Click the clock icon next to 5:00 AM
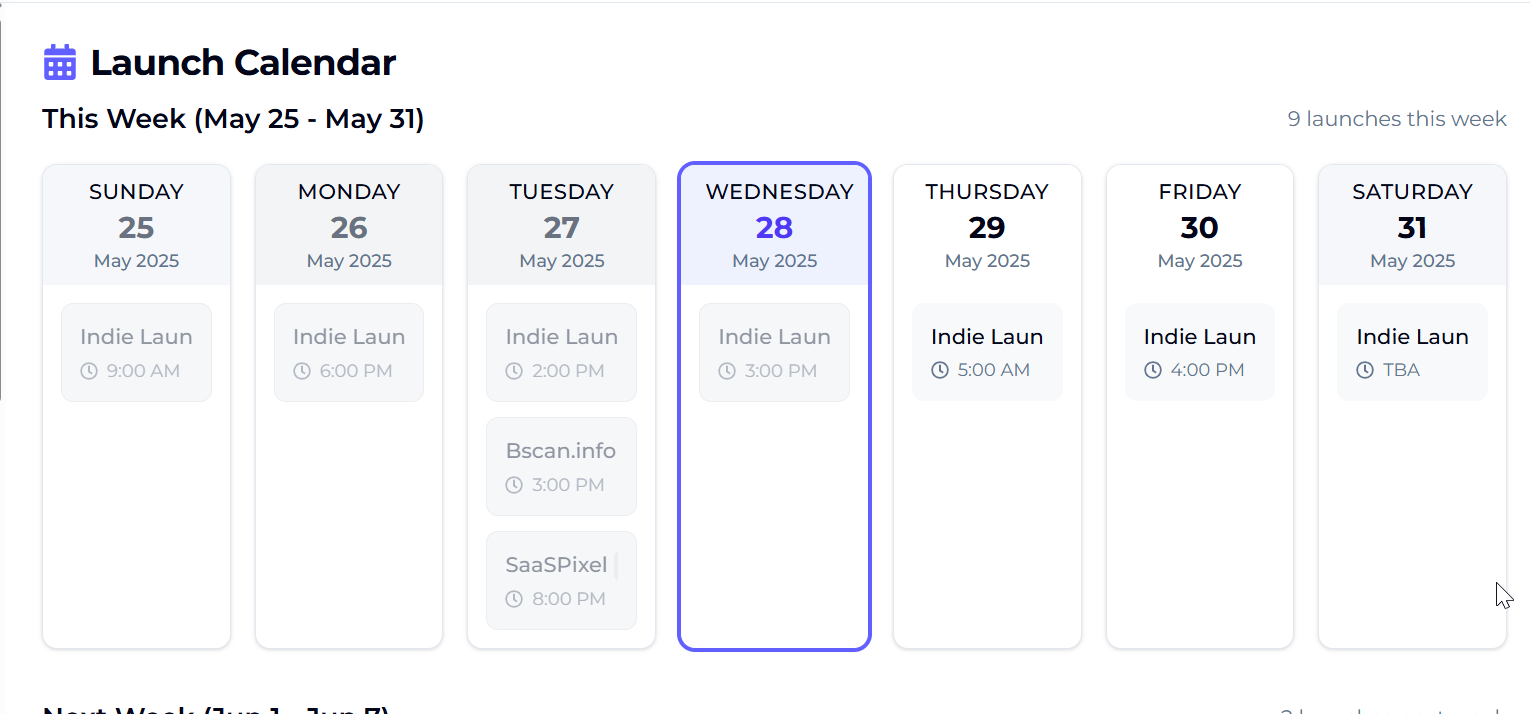Screen dimensions: 1530x714 [x=940, y=370]
